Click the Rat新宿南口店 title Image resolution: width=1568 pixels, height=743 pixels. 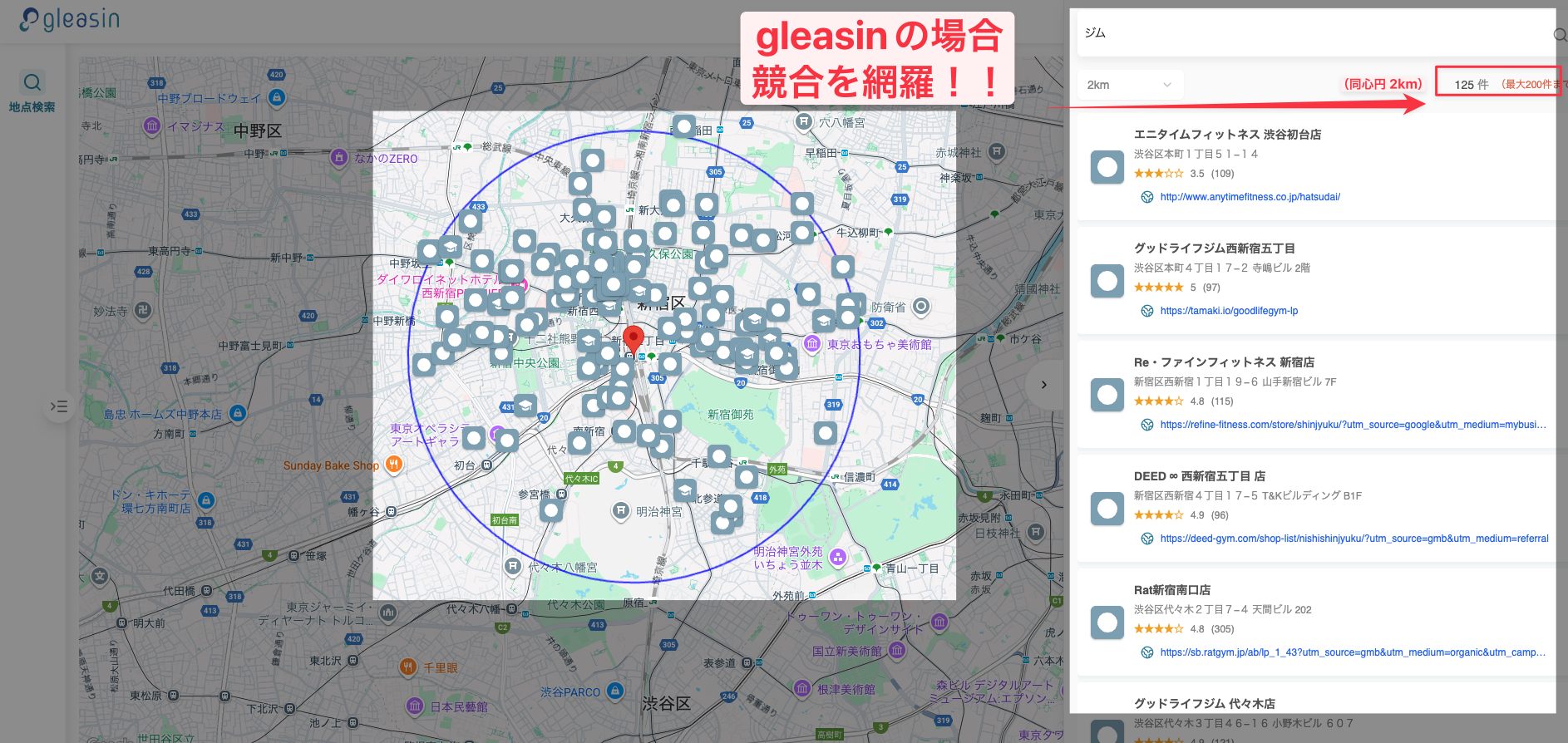point(1171,590)
